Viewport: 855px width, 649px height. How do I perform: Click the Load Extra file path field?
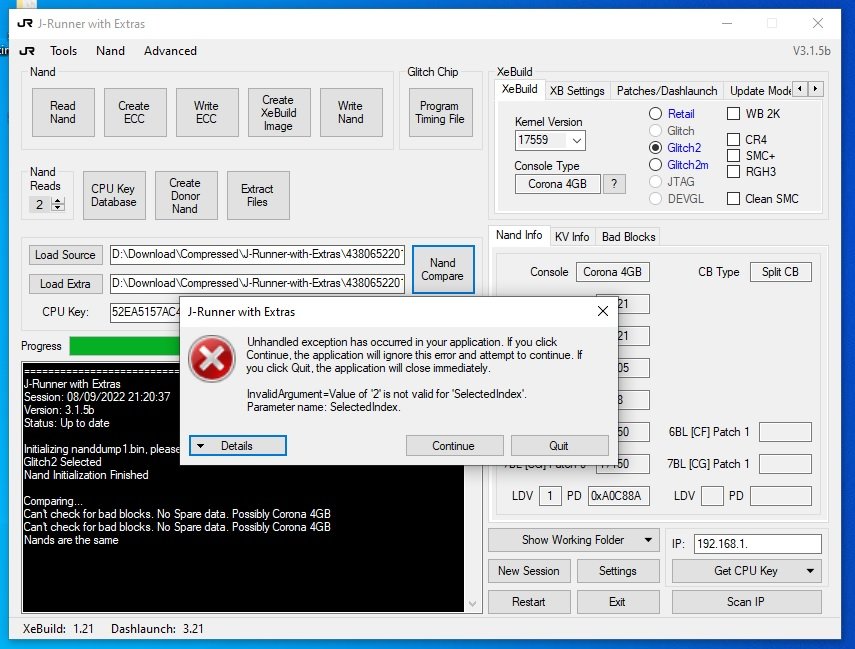(257, 284)
